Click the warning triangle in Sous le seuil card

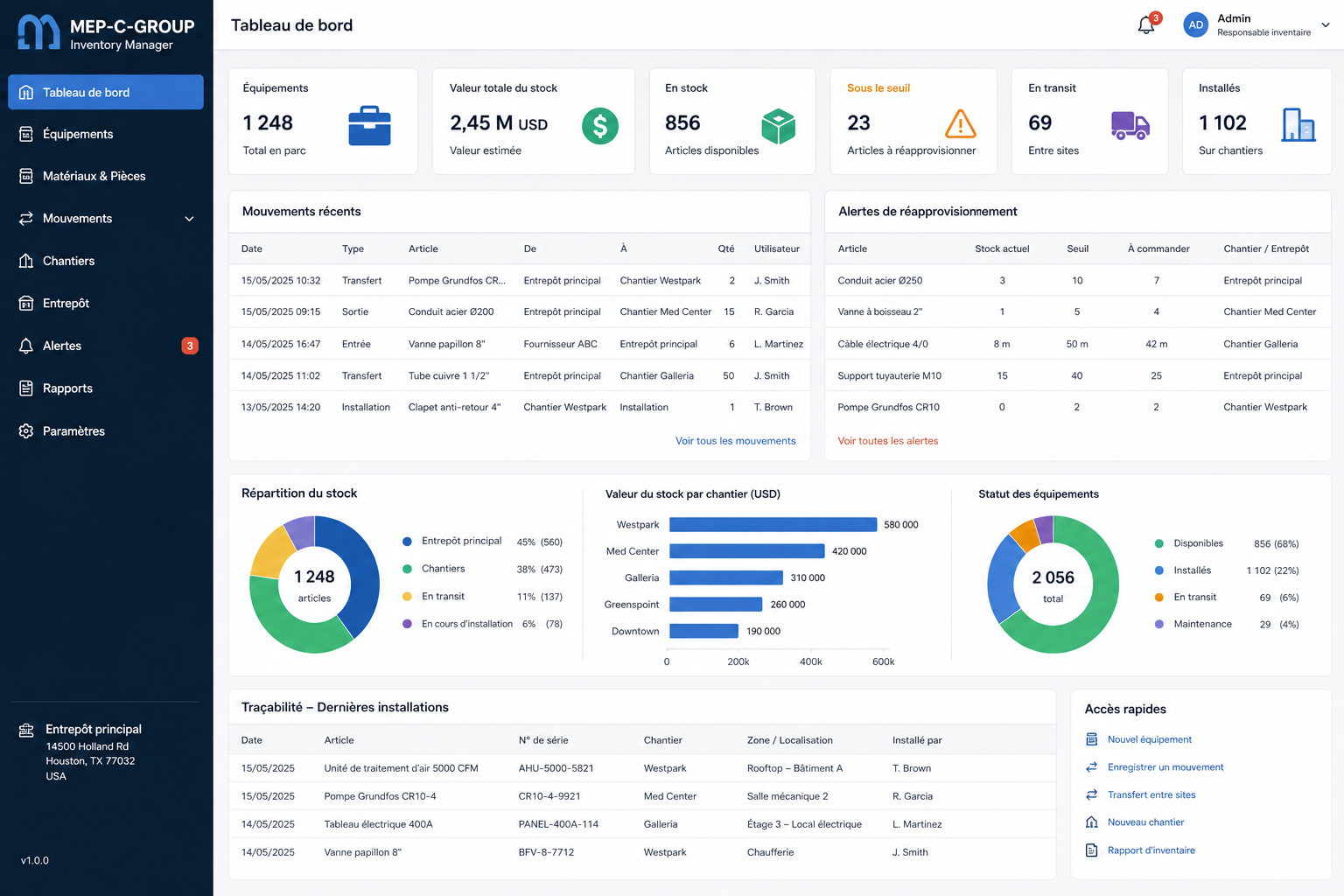coord(961,124)
